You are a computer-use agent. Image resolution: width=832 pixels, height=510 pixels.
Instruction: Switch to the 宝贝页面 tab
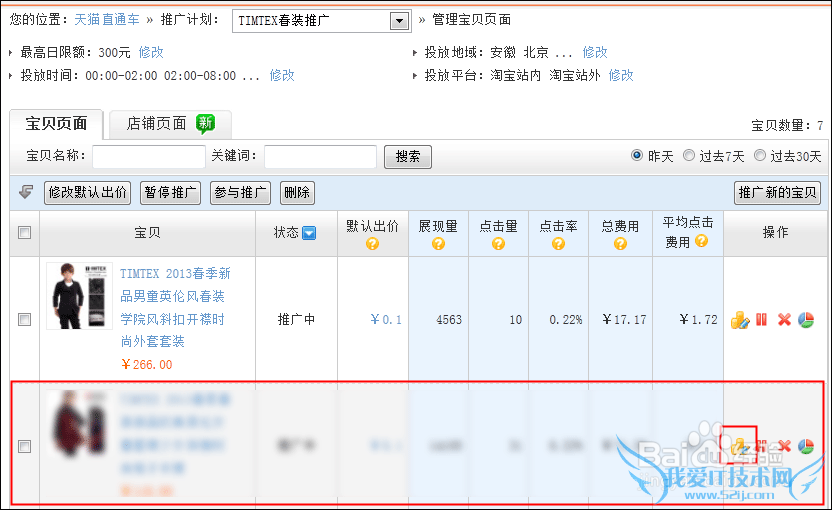pyautogui.click(x=56, y=124)
